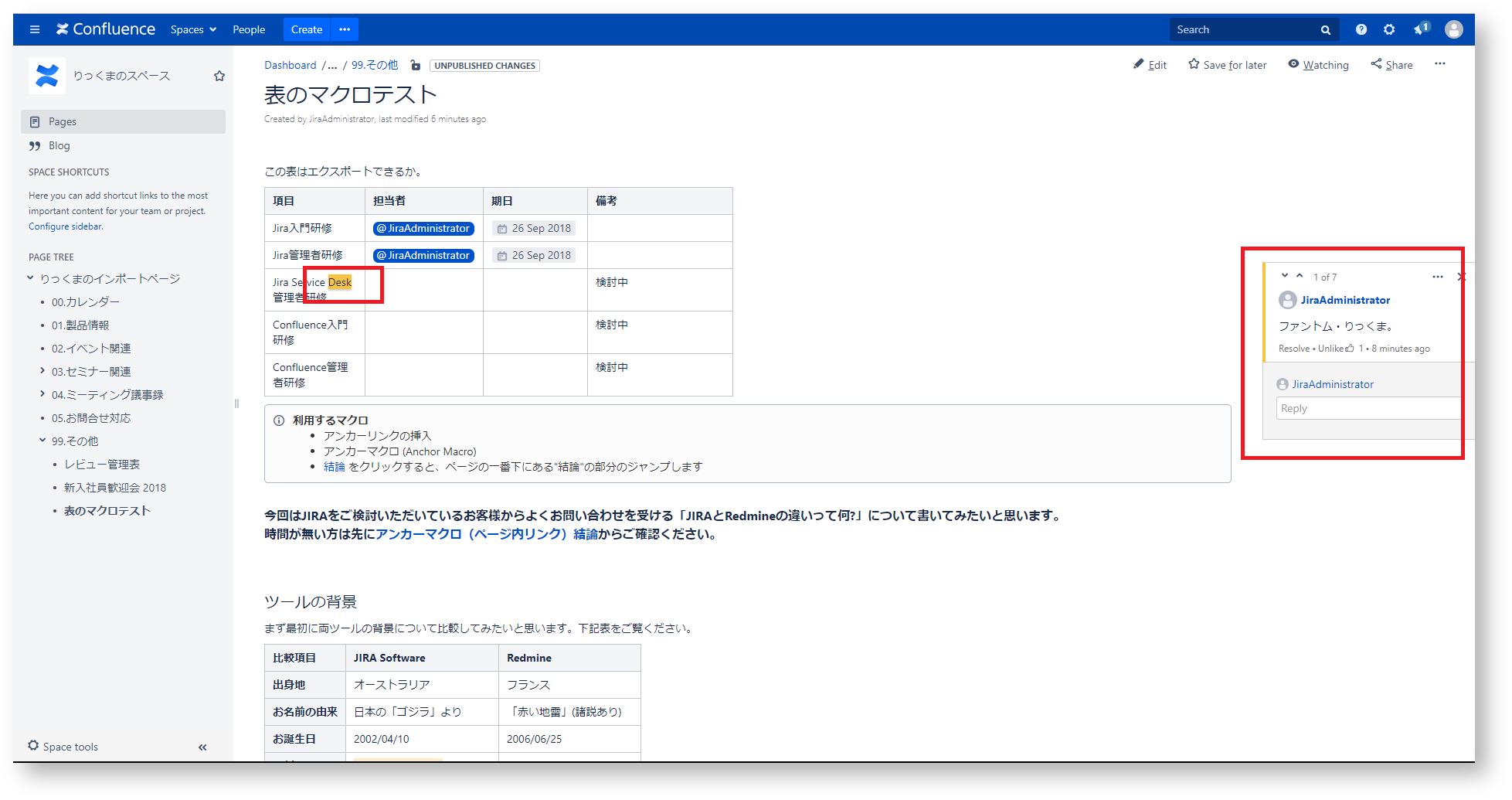Click JiraAdministrator mention in Jira管理者研修 row
This screenshot has width=1512, height=800.
[423, 255]
